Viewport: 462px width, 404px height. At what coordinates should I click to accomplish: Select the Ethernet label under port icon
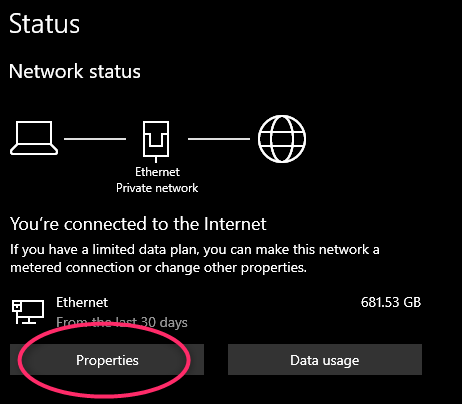click(157, 172)
